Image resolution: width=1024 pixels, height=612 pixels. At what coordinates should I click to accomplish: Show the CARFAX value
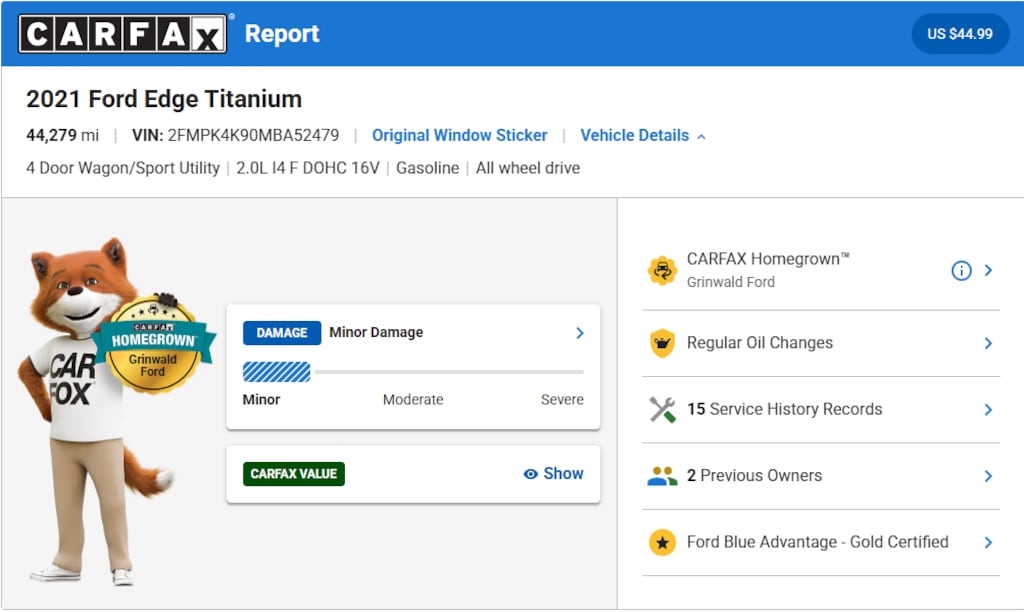(x=553, y=474)
